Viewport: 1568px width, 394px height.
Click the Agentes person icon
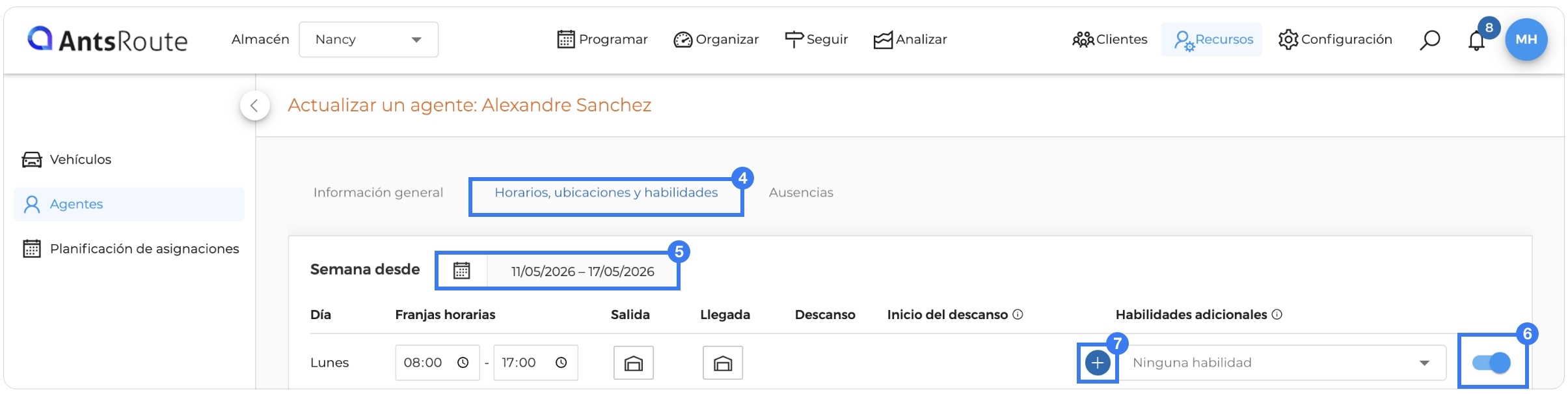coord(32,204)
